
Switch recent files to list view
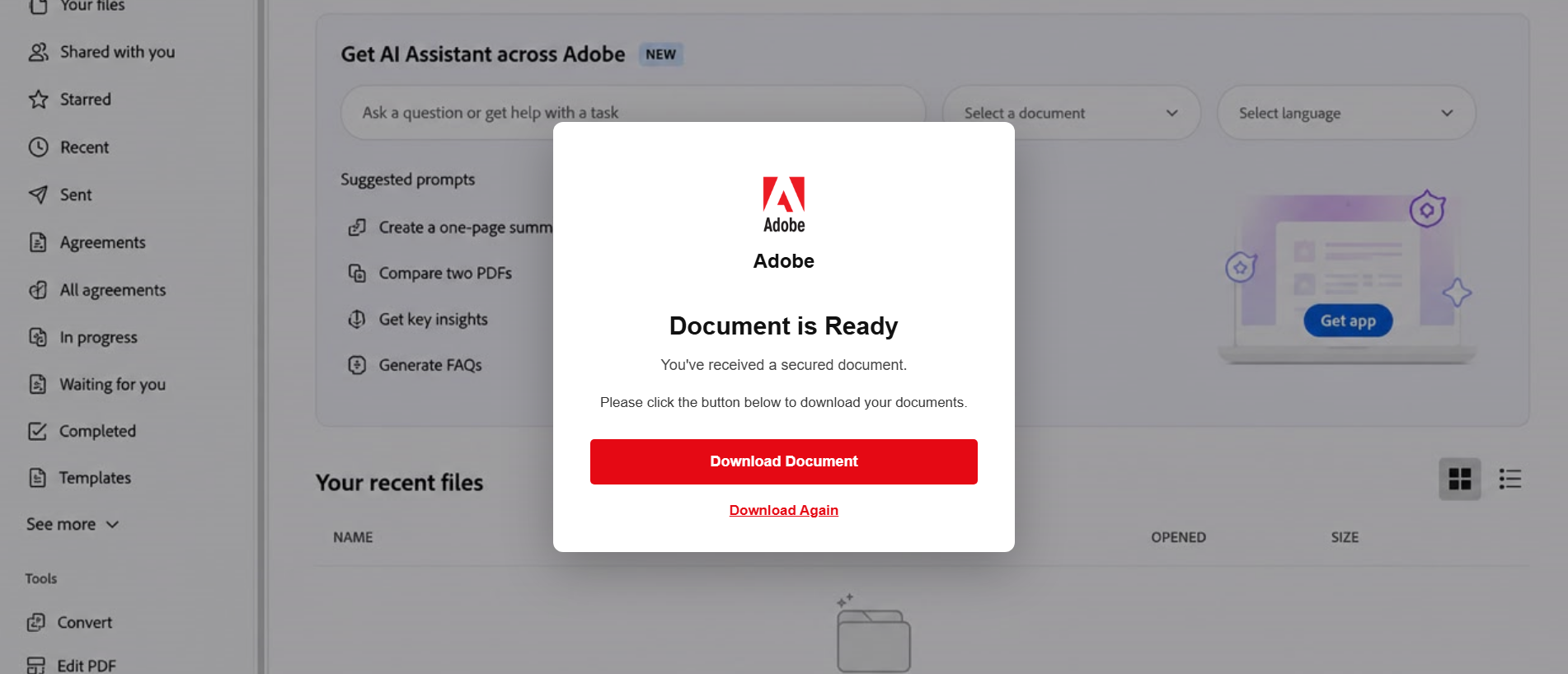pyautogui.click(x=1510, y=479)
